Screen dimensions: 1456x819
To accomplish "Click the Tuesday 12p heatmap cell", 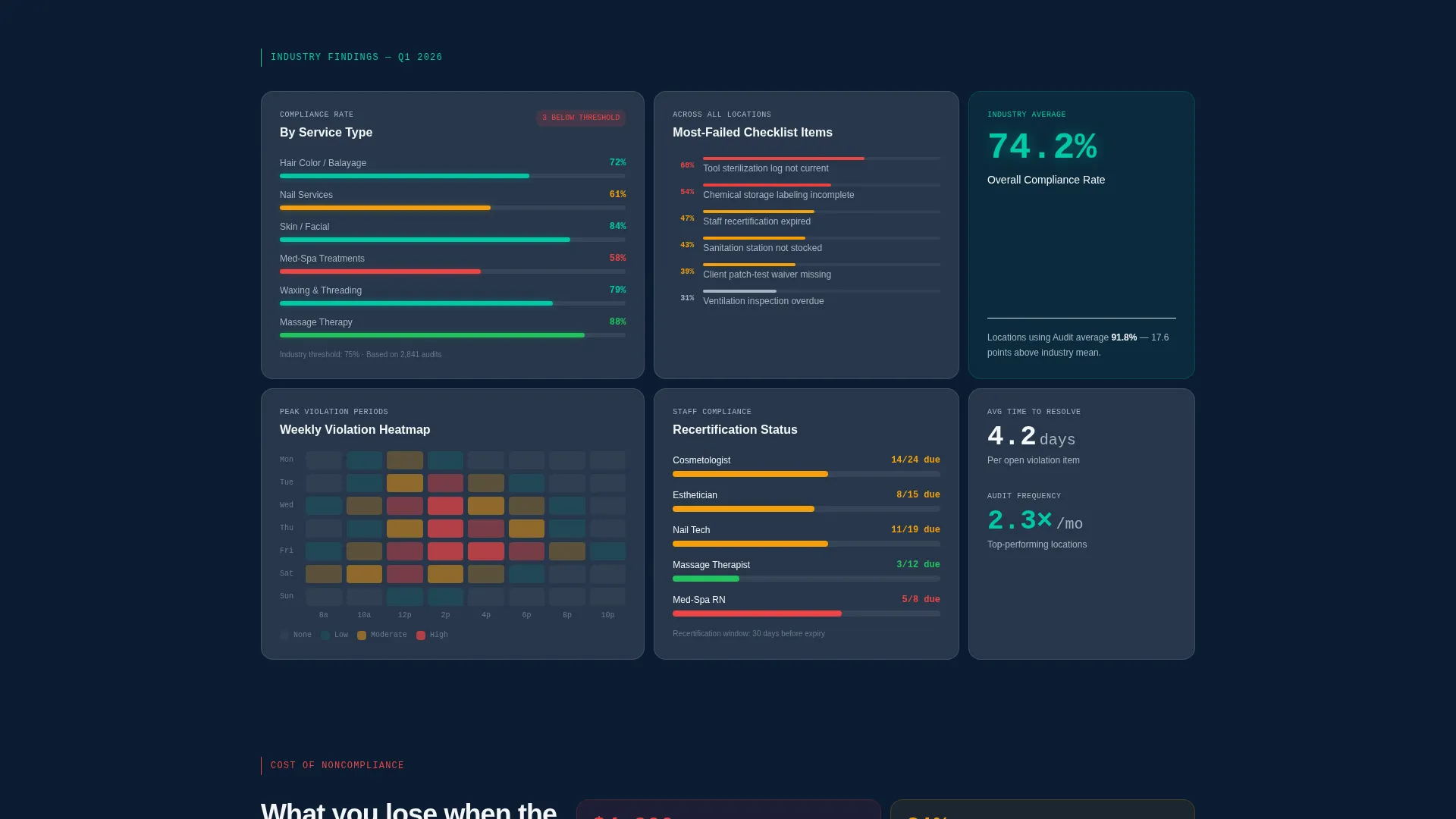I will [405, 483].
